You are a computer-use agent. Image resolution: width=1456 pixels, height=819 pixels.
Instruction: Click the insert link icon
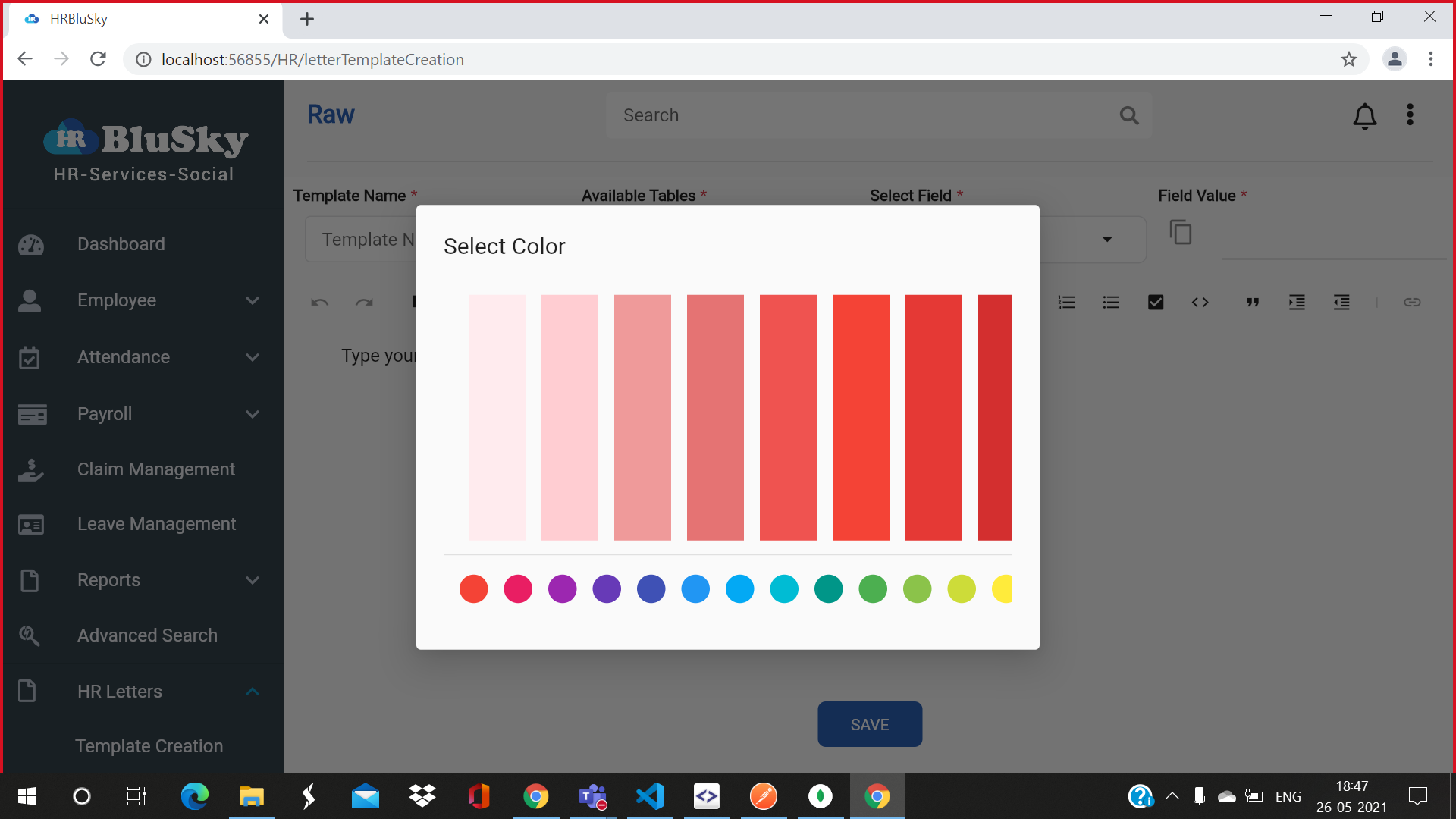[1414, 302]
